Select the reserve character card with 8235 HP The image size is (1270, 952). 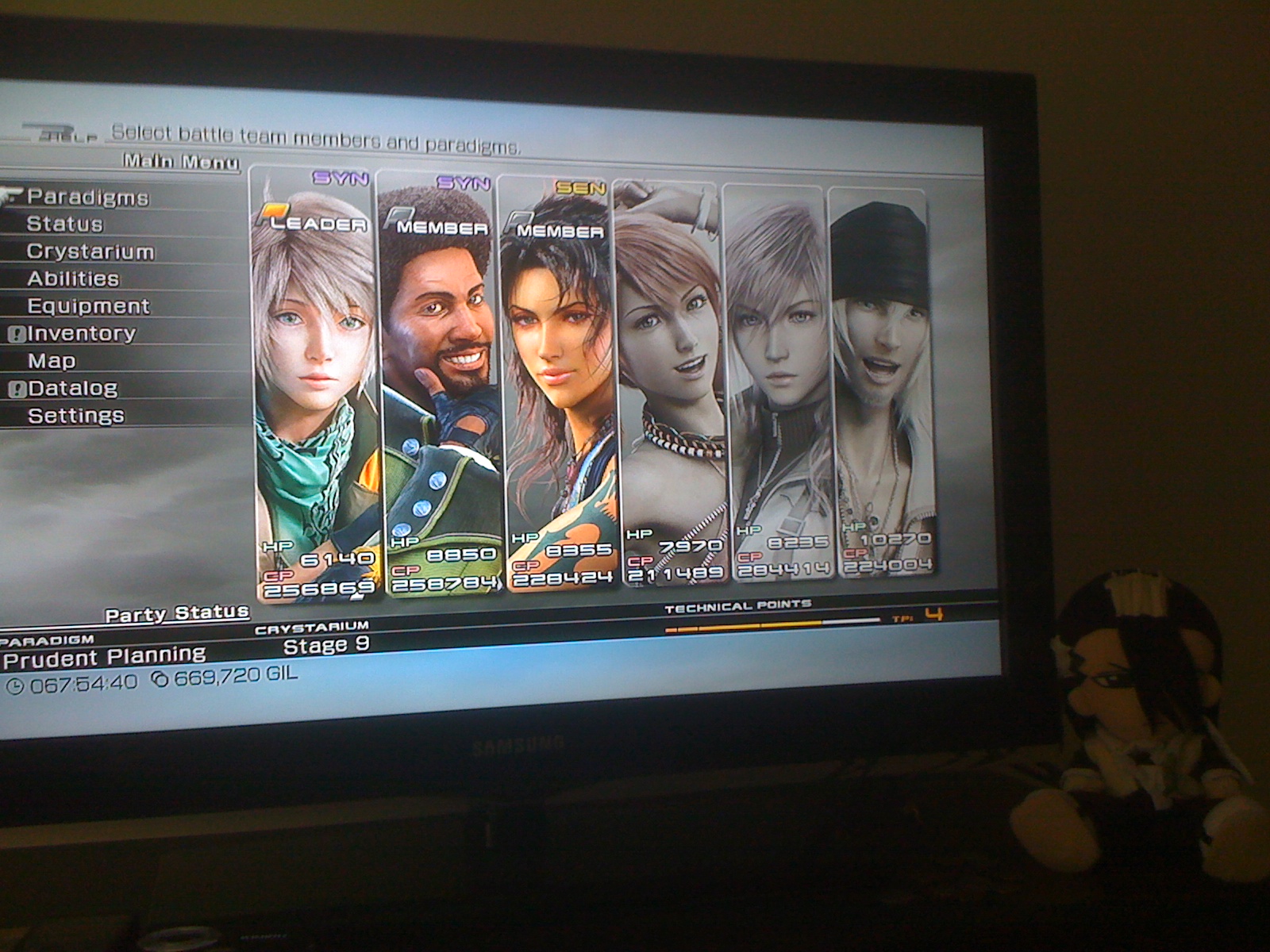pyautogui.click(x=778, y=382)
